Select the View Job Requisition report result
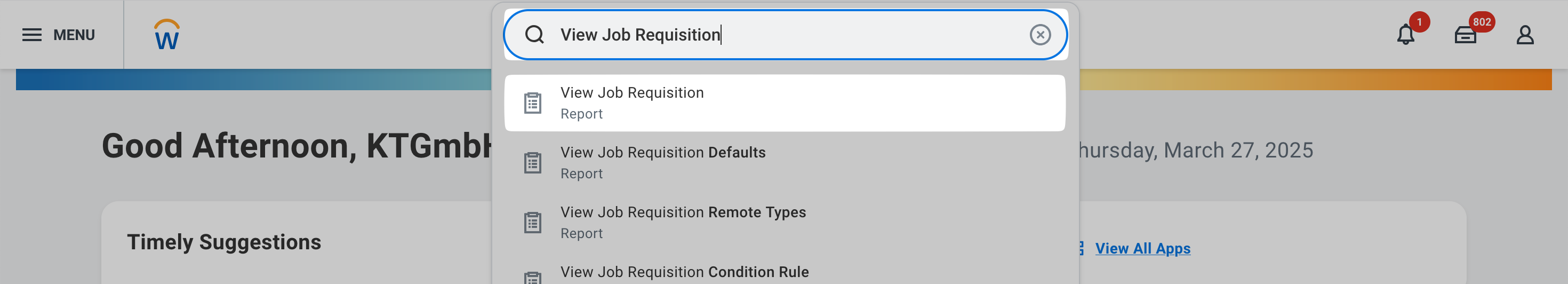The height and width of the screenshot is (284, 1568). point(631,93)
